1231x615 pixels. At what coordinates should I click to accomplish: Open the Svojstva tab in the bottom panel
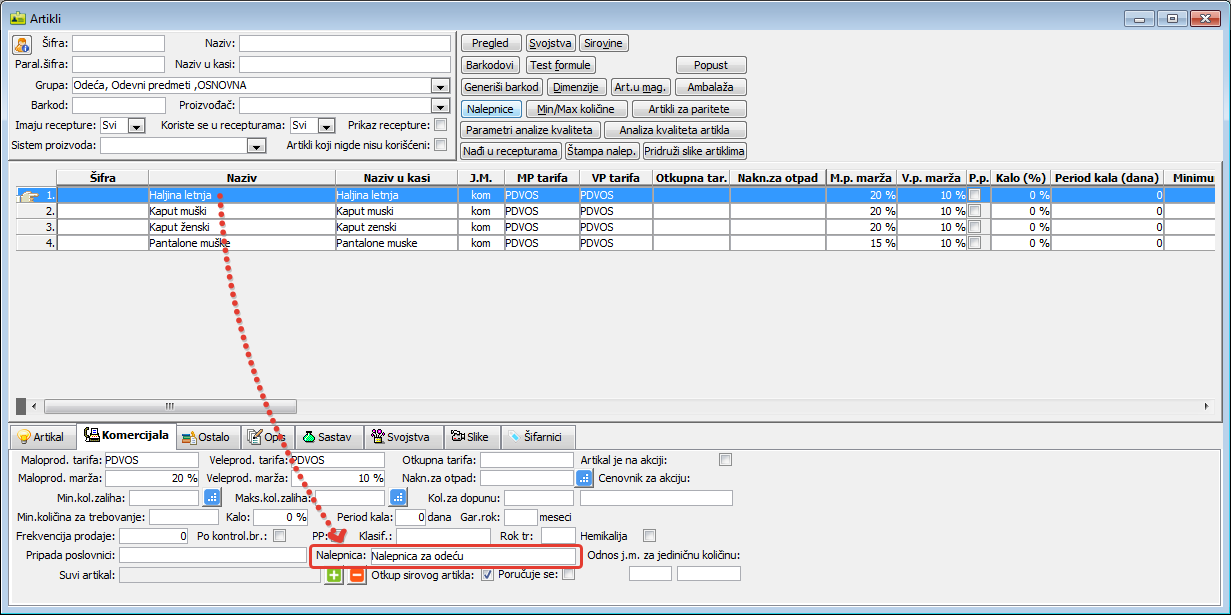[x=400, y=437]
